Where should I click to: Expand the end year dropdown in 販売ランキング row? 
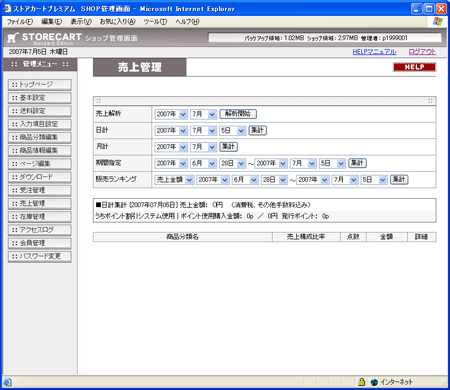(x=313, y=179)
